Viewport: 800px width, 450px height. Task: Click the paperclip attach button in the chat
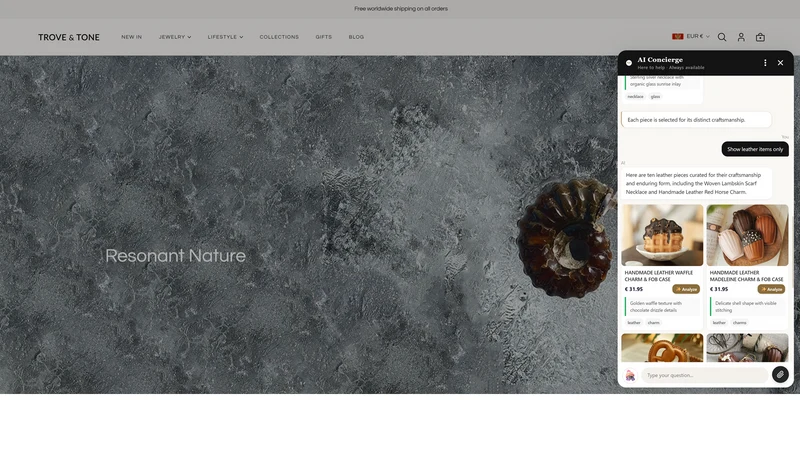tap(780, 374)
